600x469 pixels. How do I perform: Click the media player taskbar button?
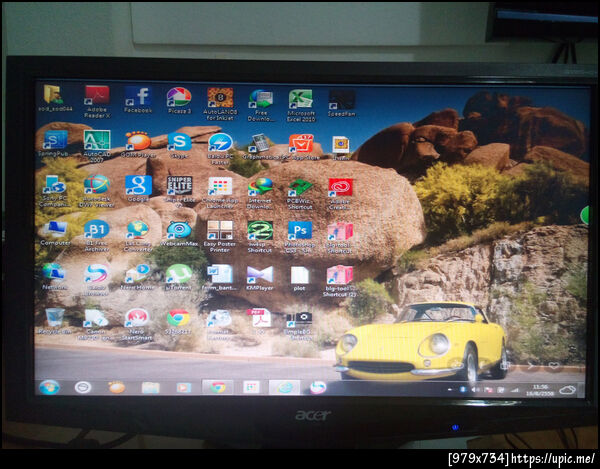coord(184,388)
